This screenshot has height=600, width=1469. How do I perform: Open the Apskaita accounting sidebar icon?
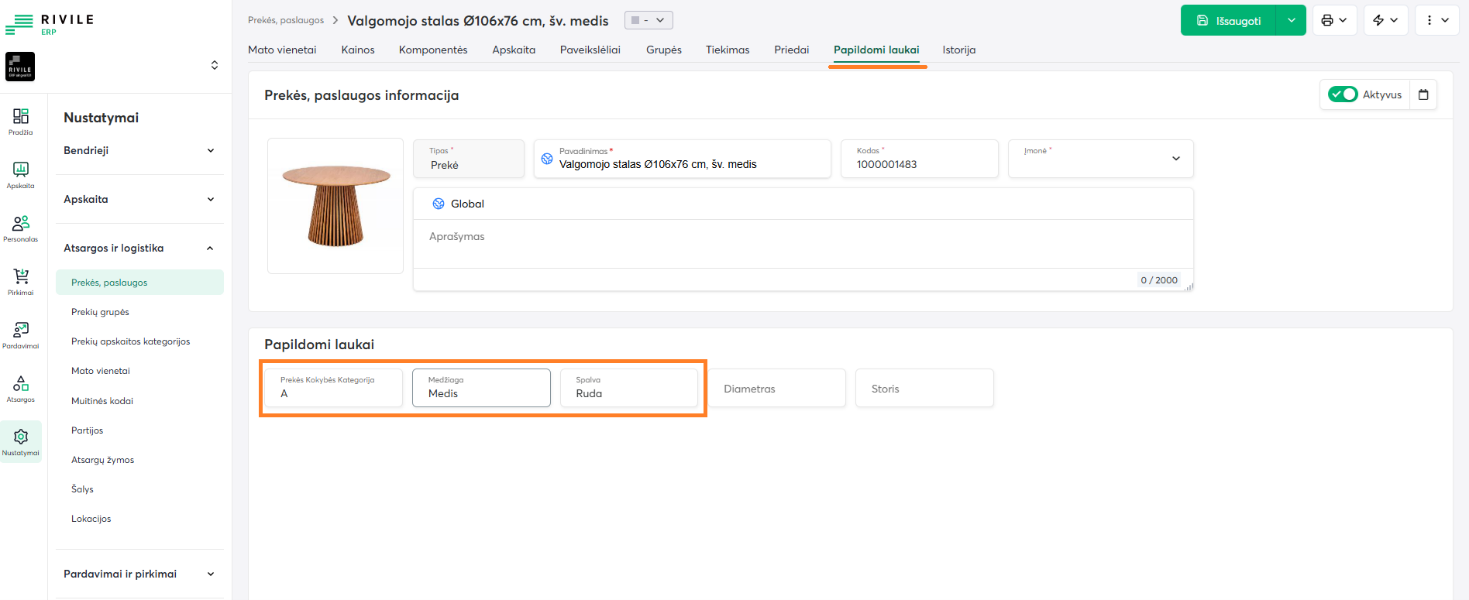click(x=21, y=174)
